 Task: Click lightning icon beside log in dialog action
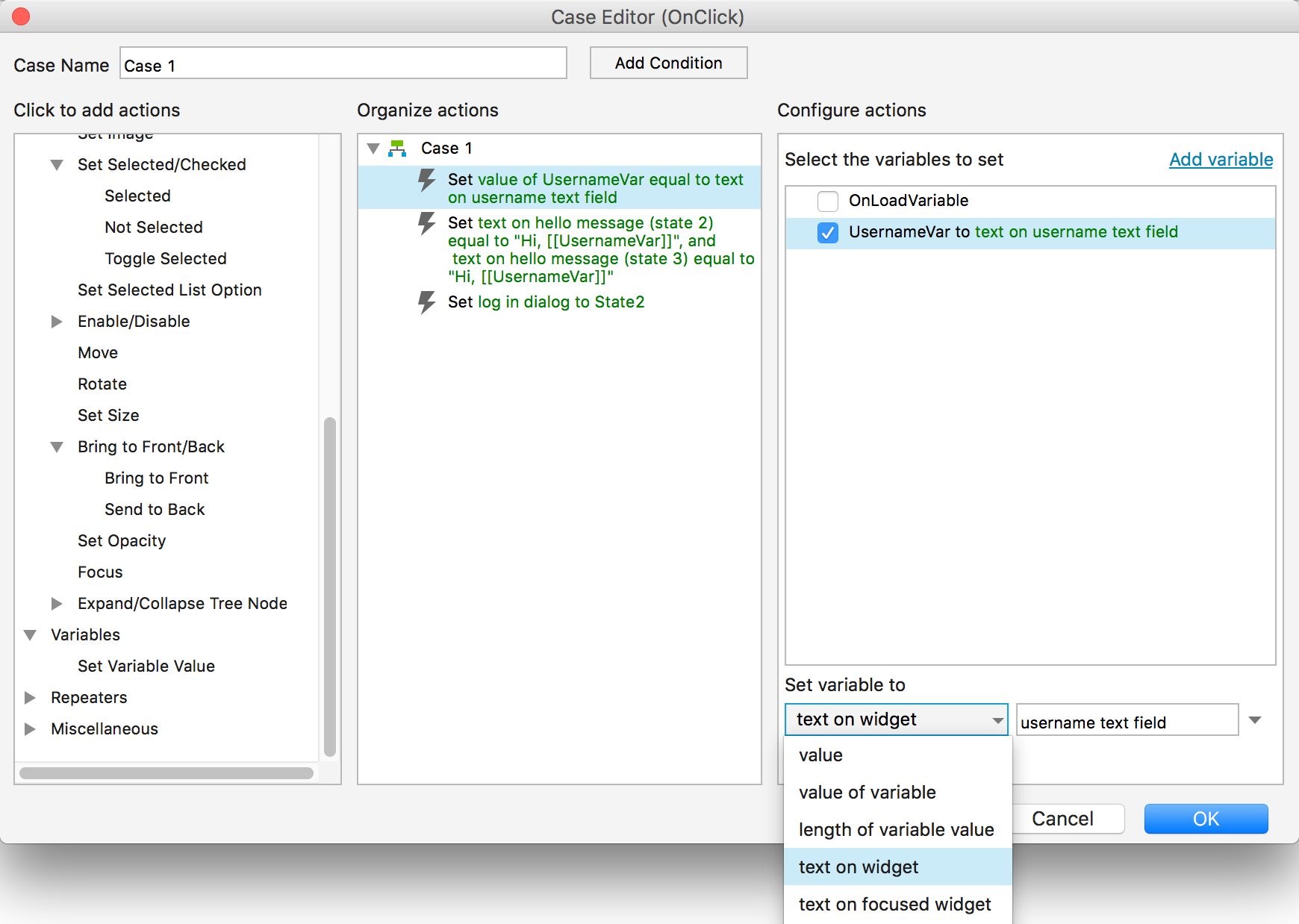(426, 302)
